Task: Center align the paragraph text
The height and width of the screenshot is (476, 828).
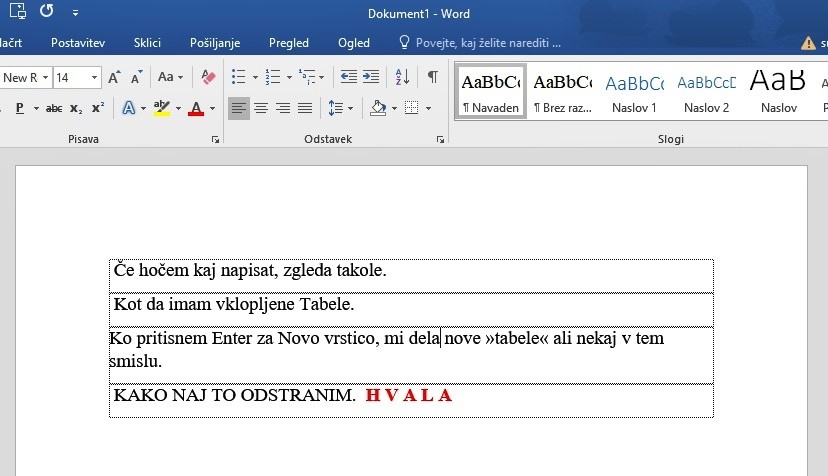Action: [x=261, y=108]
